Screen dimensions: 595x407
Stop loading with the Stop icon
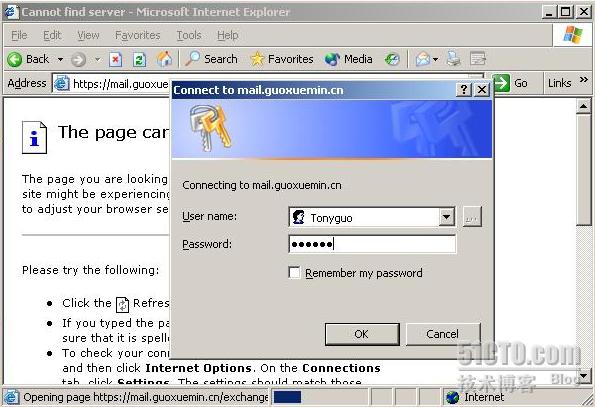click(116, 59)
